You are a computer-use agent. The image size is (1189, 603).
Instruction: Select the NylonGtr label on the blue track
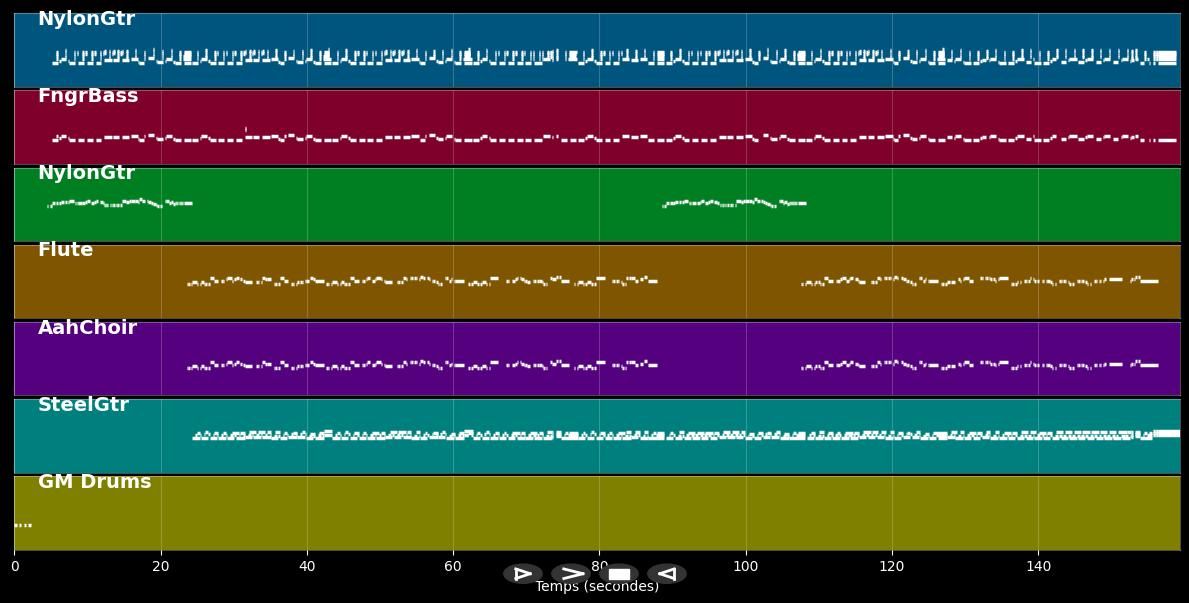[x=86, y=19]
